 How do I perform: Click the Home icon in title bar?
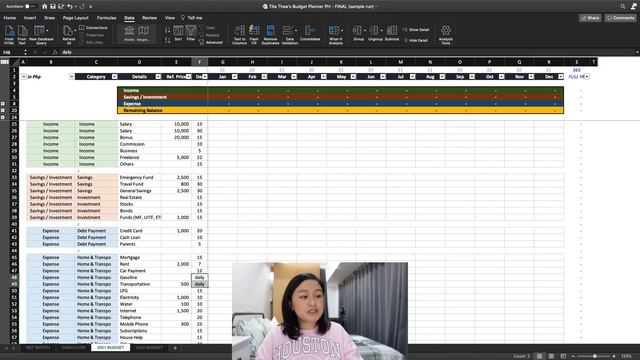click(44, 7)
